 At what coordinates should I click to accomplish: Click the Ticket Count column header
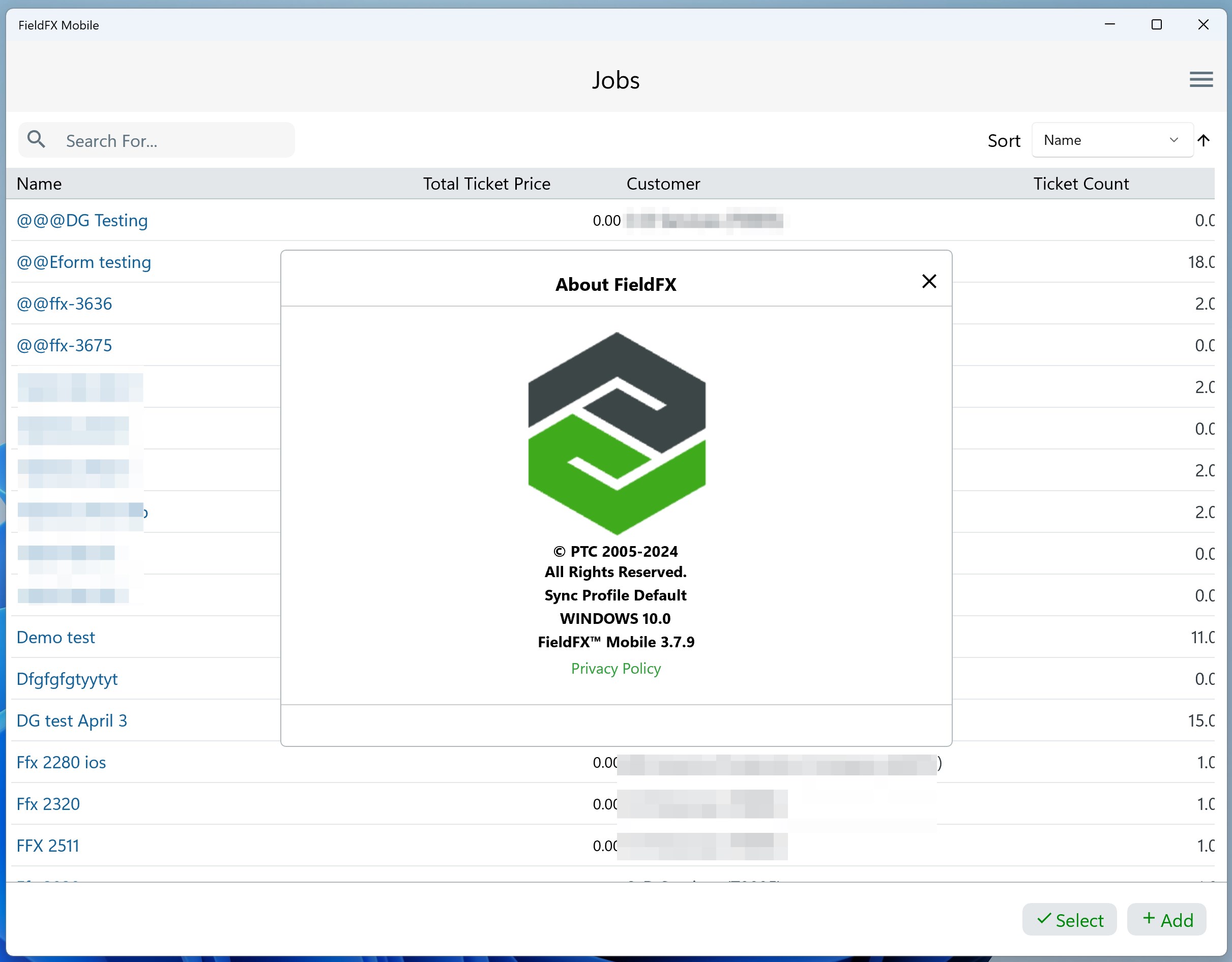[1080, 184]
